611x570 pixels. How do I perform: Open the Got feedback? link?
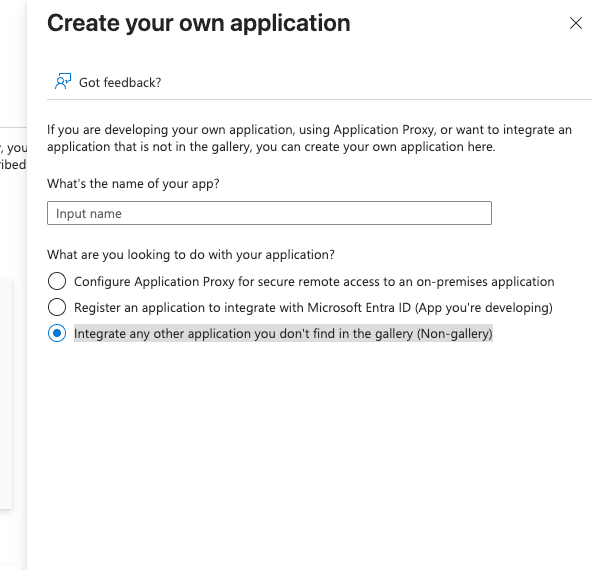tap(120, 82)
